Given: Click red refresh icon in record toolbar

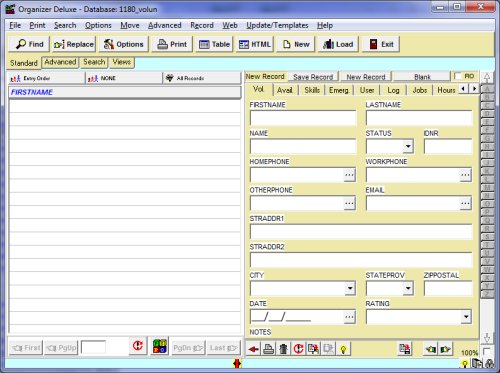Looking at the screenshot, I should [x=298, y=349].
